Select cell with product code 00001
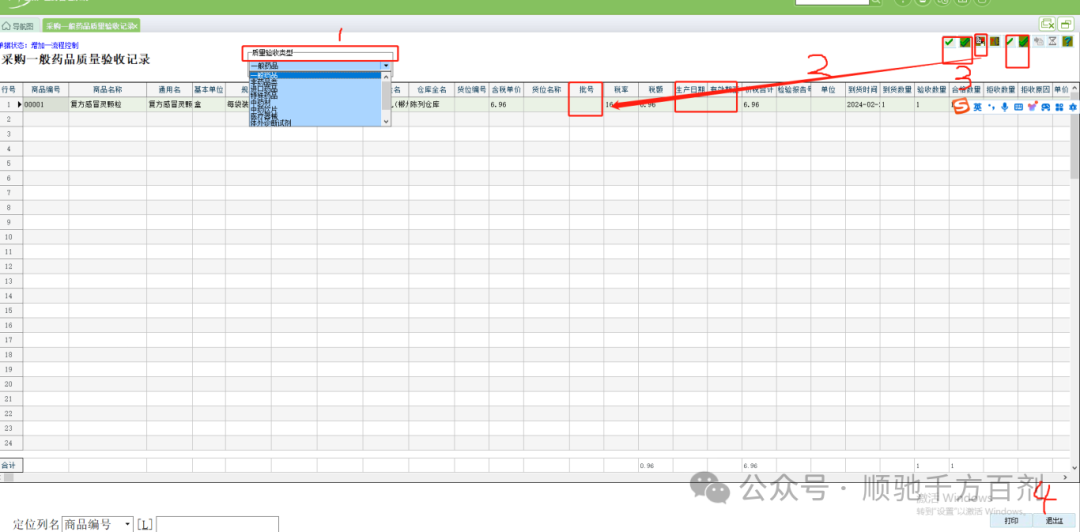This screenshot has width=1080, height=532. click(45, 105)
